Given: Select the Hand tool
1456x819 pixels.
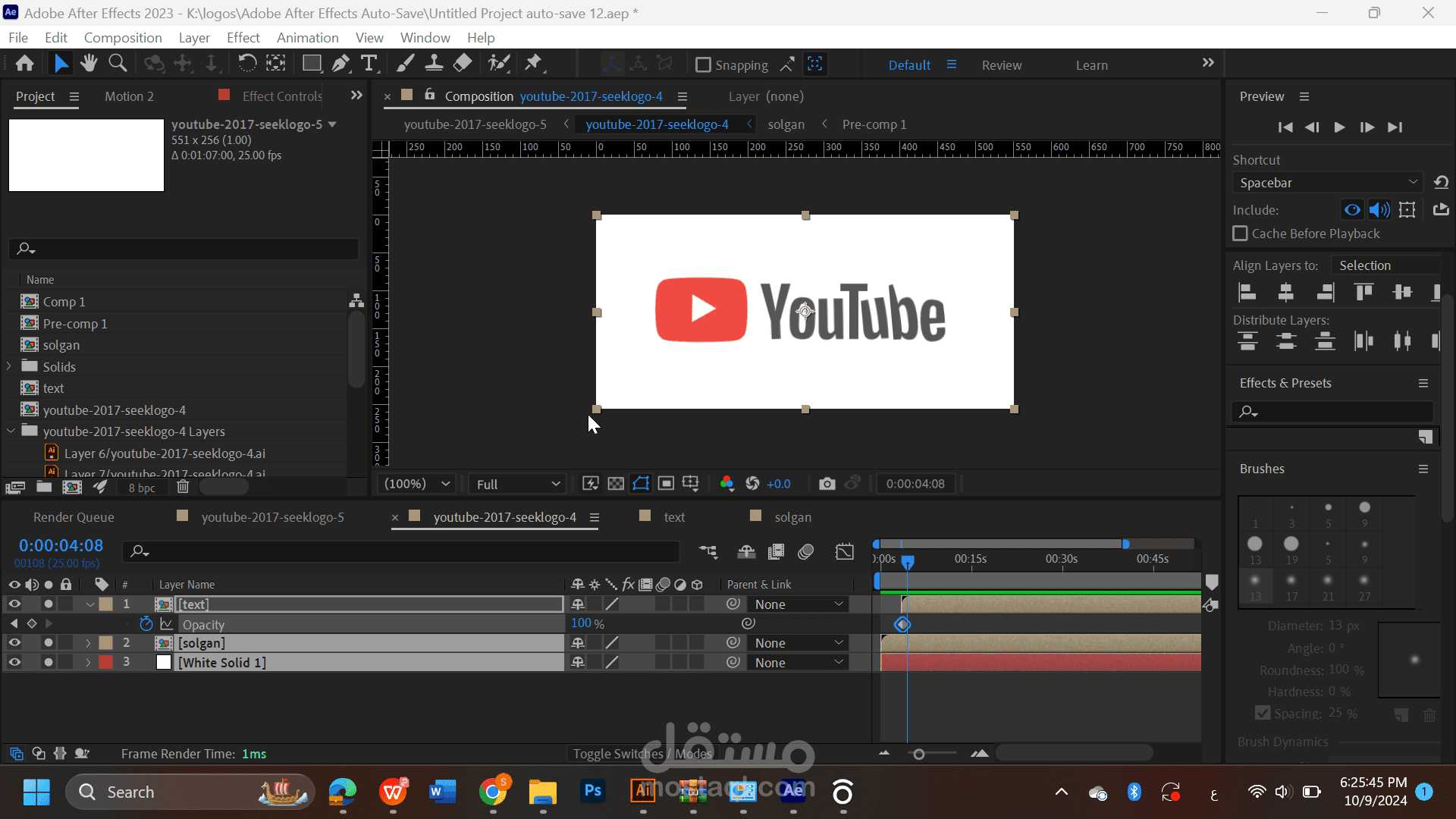Looking at the screenshot, I should (89, 64).
